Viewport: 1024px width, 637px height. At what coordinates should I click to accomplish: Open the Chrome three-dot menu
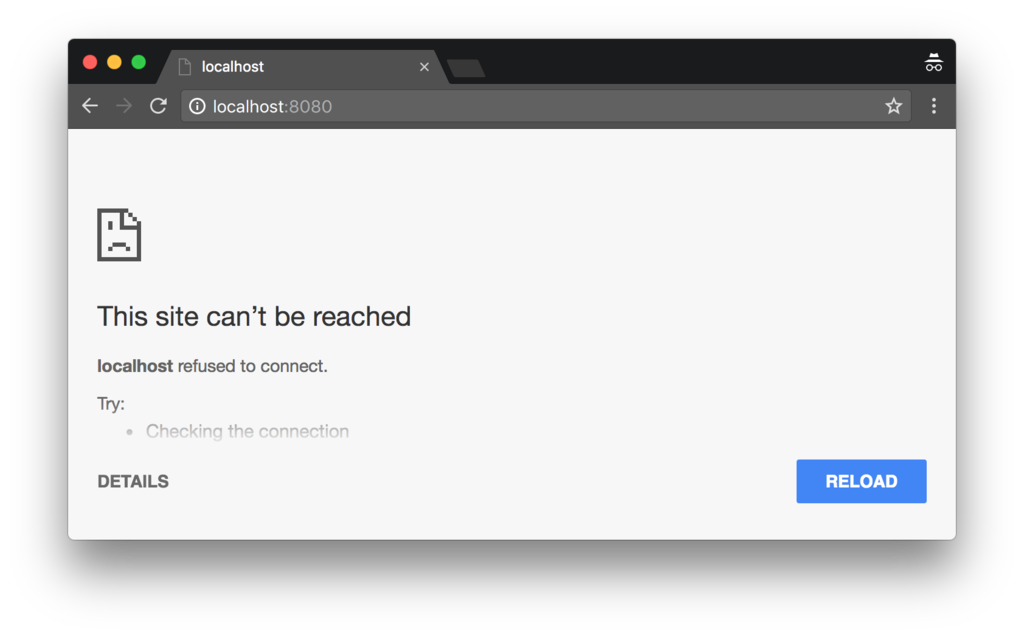[x=934, y=106]
